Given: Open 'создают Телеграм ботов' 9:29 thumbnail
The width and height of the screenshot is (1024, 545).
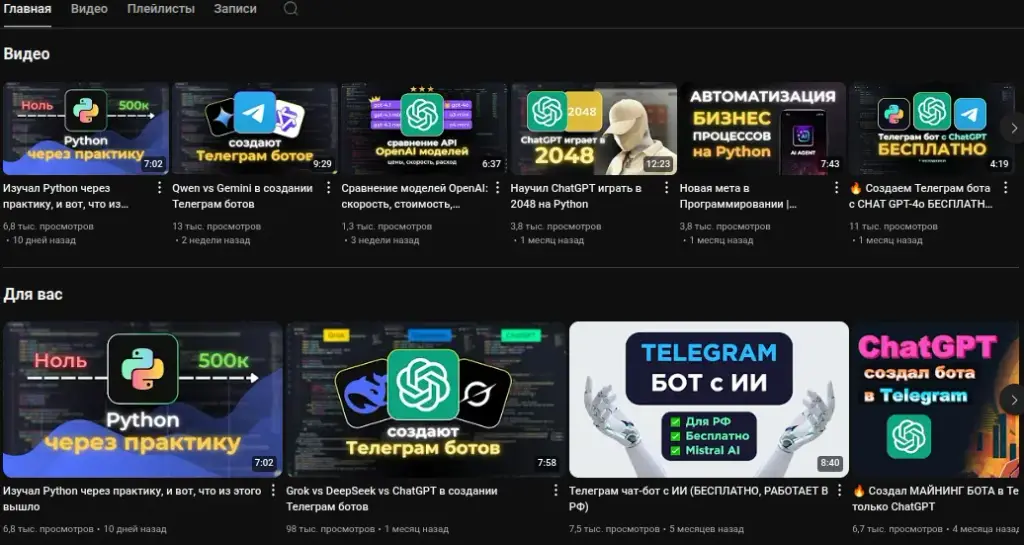Looking at the screenshot, I should point(255,129).
